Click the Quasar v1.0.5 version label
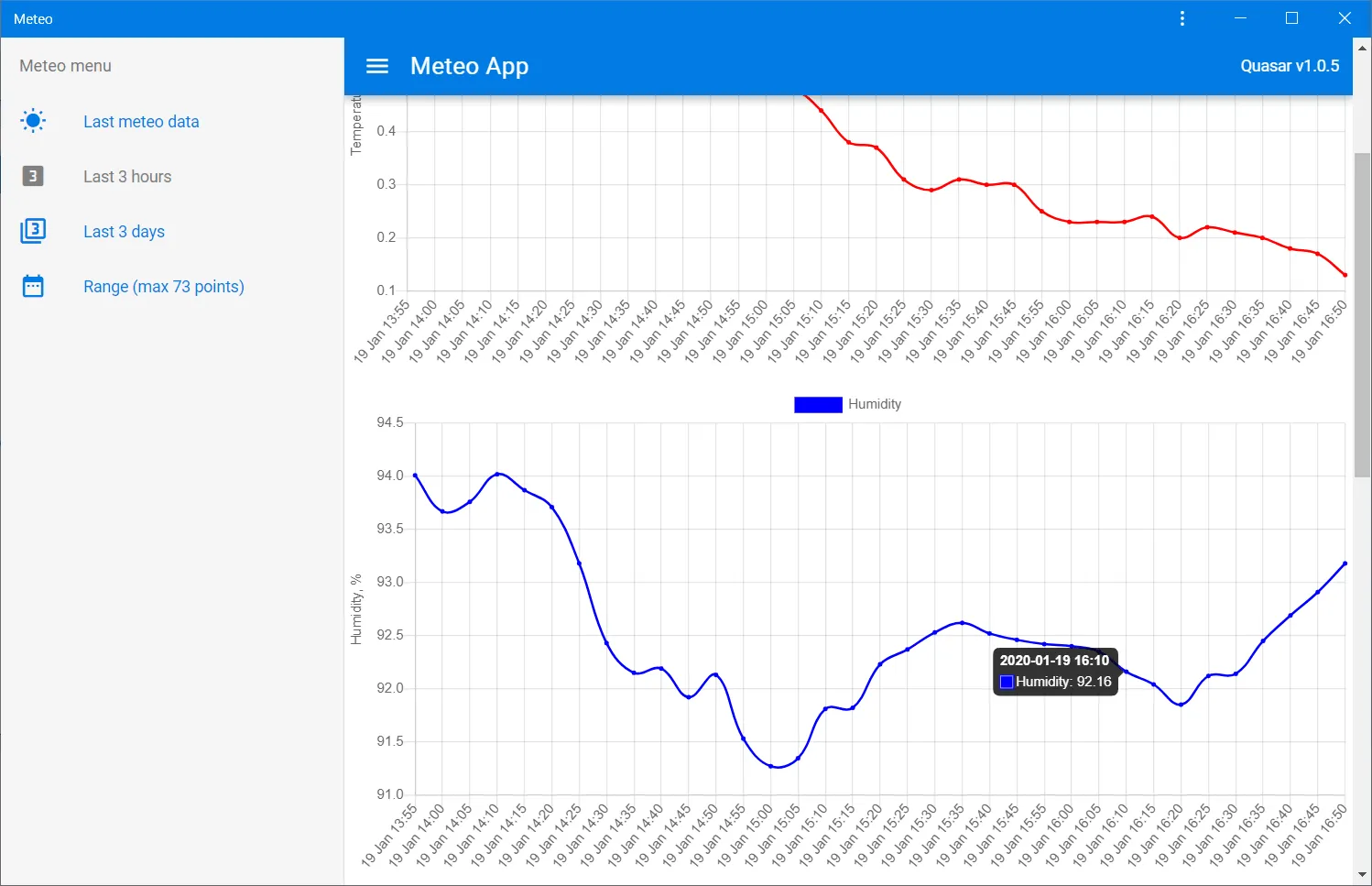Screen dimensions: 1372x886 click(1289, 66)
